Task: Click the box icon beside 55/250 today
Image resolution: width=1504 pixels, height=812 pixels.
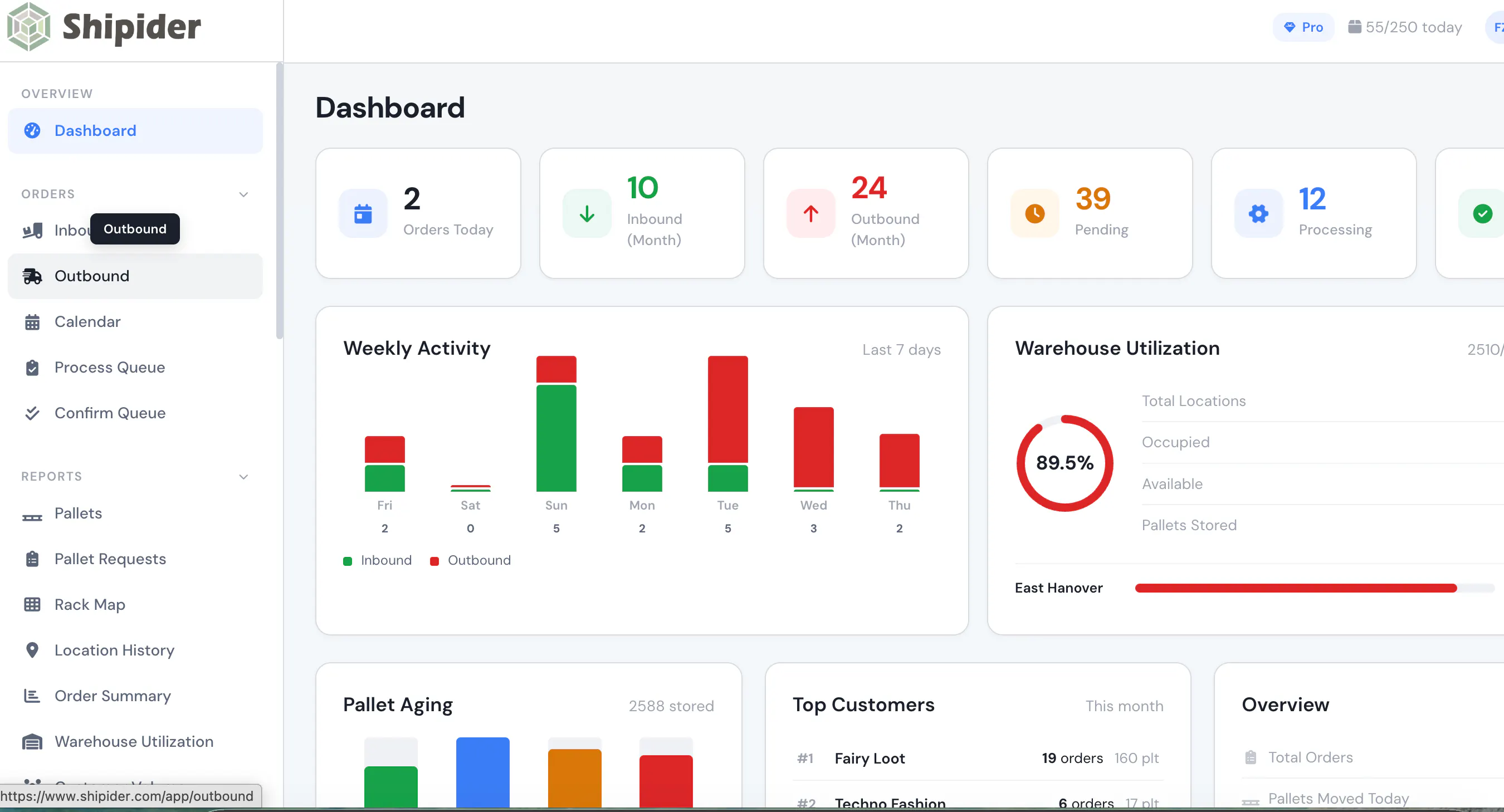Action: coord(1355,27)
